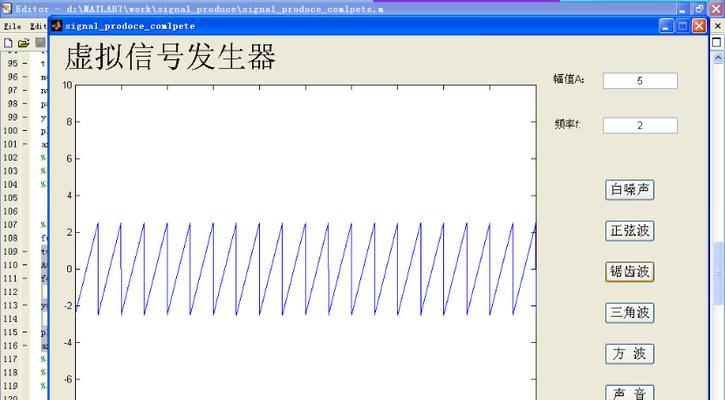Image resolution: width=725 pixels, height=400 pixels.
Task: Open the File menu in the Editor
Action: pyautogui.click(x=12, y=26)
